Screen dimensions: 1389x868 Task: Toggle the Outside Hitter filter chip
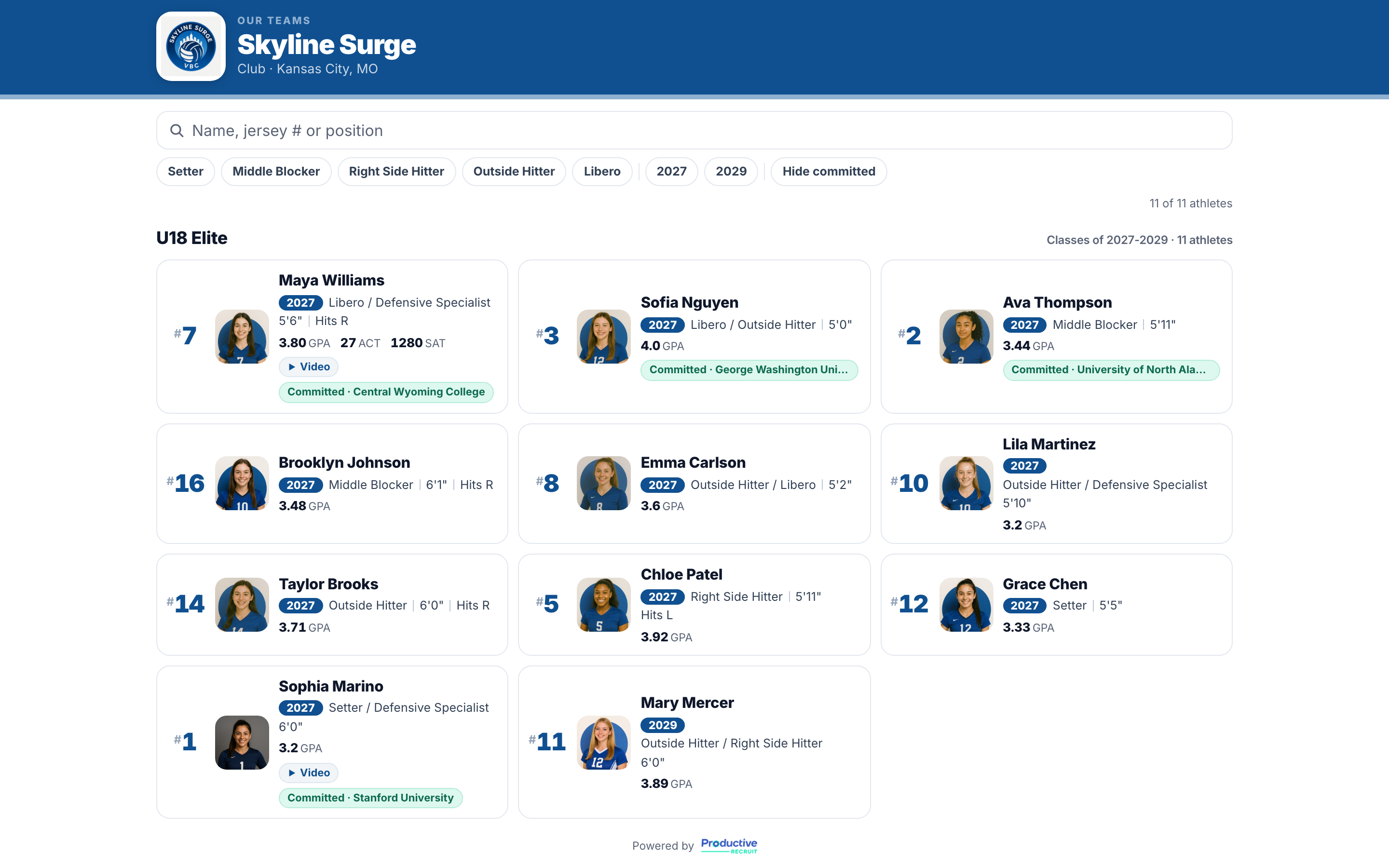[x=514, y=172]
